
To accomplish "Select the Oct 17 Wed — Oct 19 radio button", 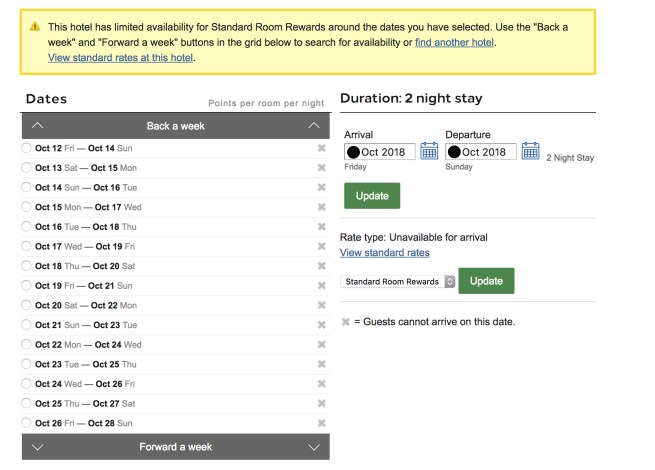I will pos(26,246).
